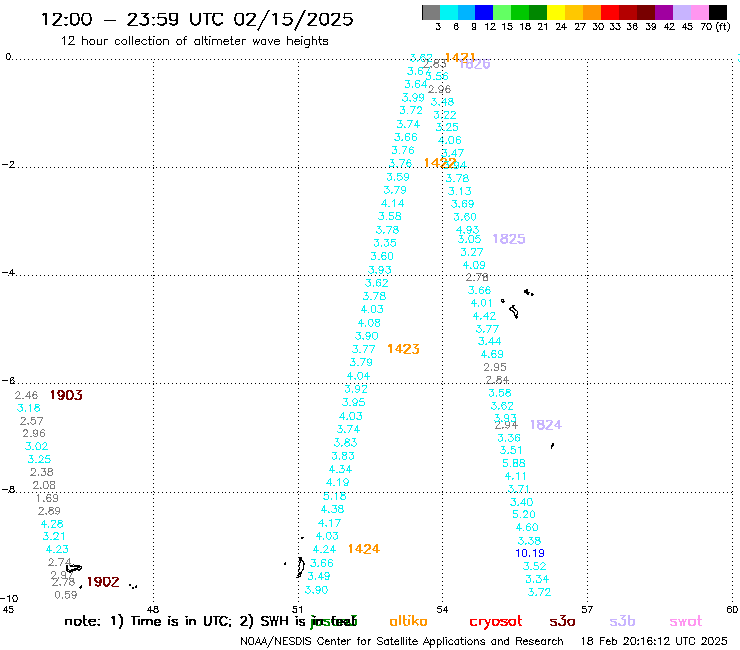Click the 5.88 wave height reading

point(513,463)
